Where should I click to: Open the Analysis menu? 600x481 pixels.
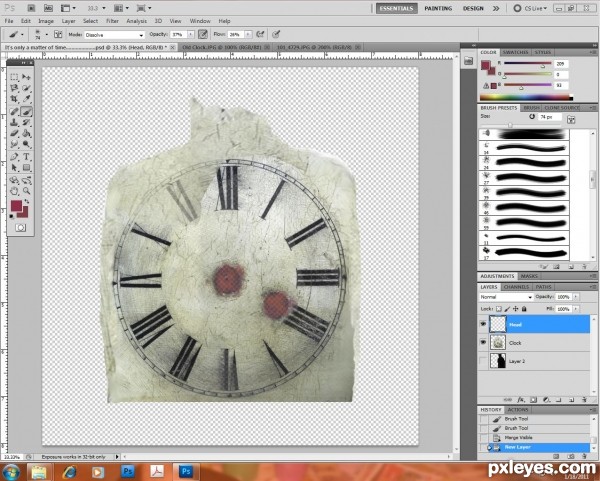tap(136, 21)
